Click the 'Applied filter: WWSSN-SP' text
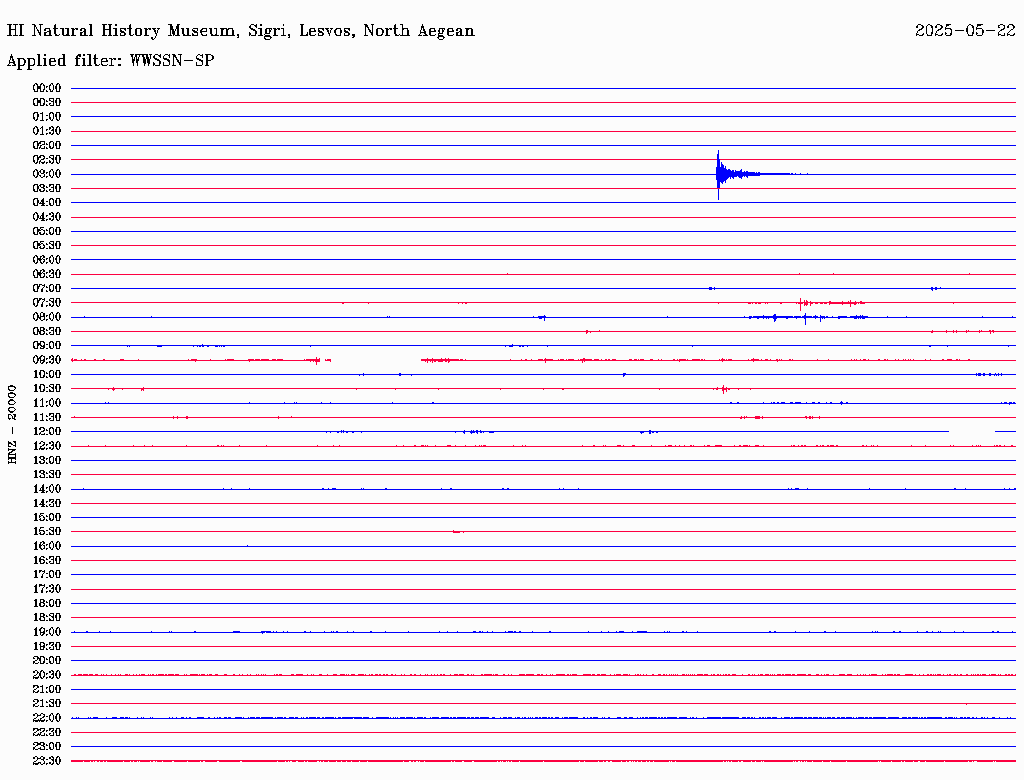The height and width of the screenshot is (780, 1024). [110, 61]
